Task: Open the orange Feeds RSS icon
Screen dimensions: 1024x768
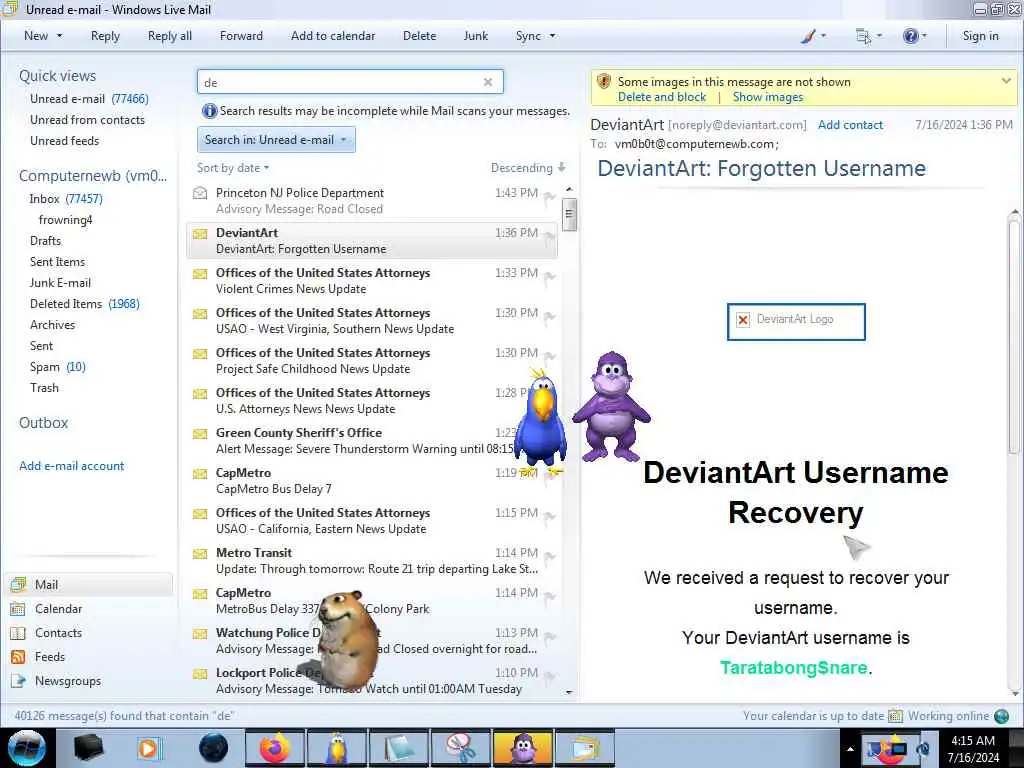Action: [x=18, y=657]
